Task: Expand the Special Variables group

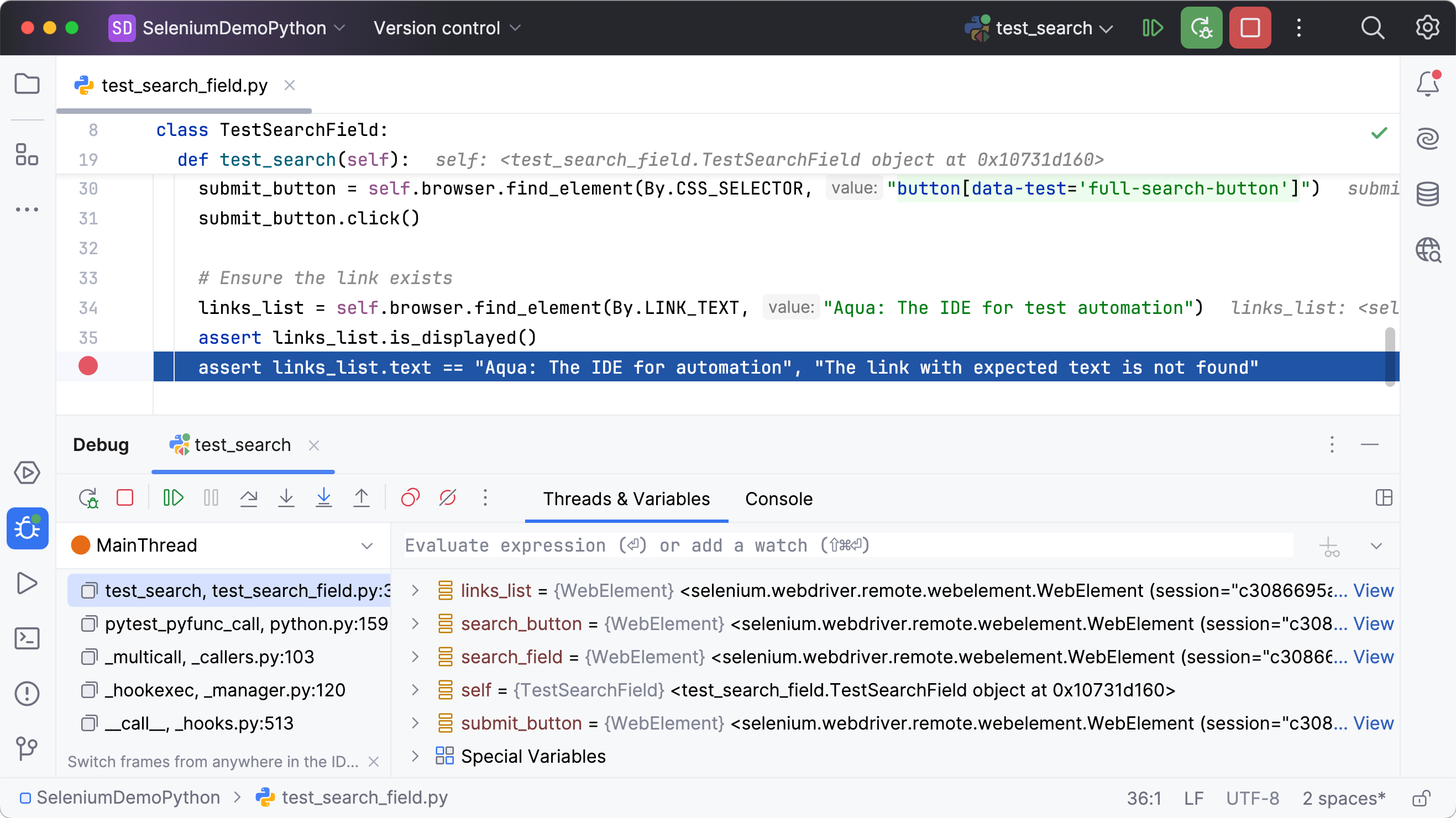Action: pyautogui.click(x=416, y=756)
